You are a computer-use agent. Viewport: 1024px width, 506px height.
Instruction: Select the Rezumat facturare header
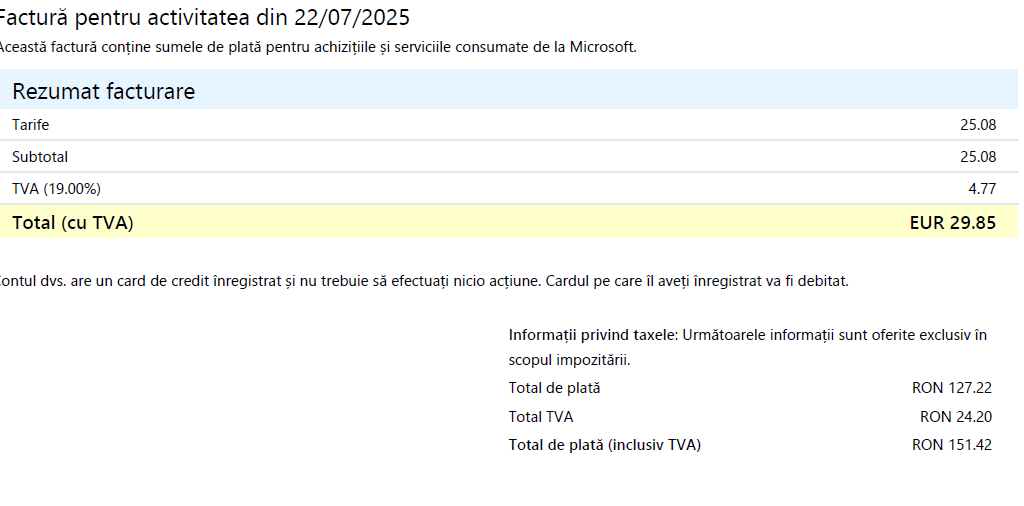(103, 91)
